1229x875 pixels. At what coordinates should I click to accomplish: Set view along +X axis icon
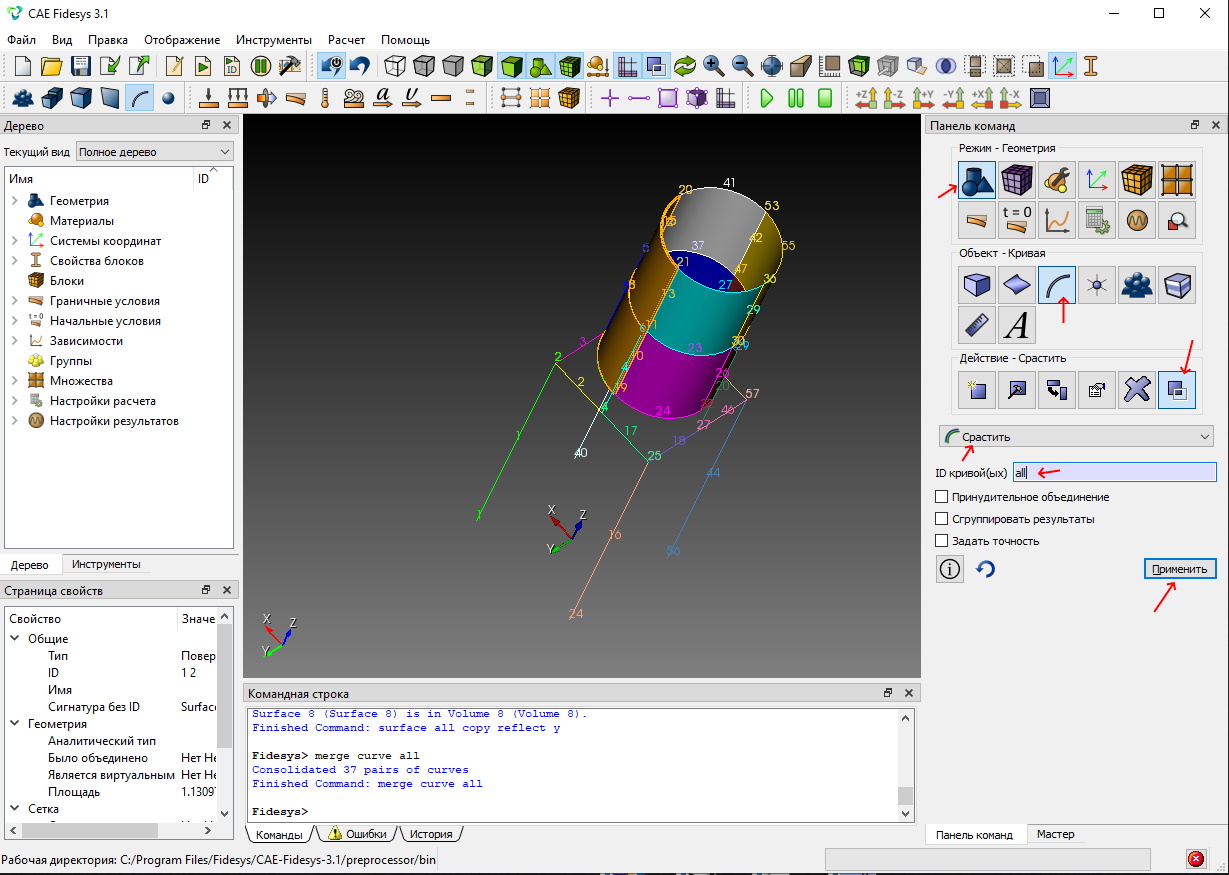coord(982,98)
